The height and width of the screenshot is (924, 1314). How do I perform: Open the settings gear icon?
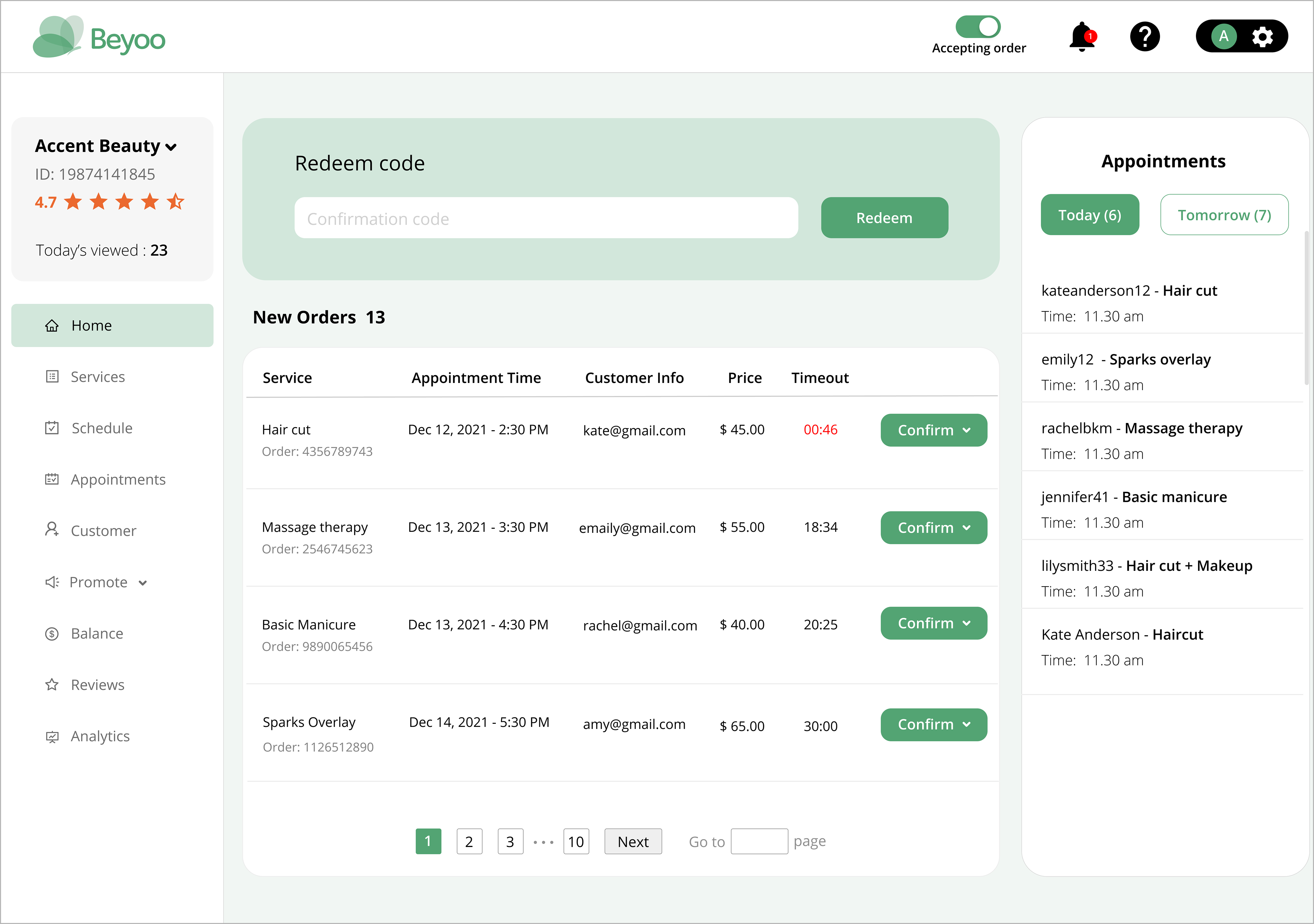click(x=1262, y=37)
